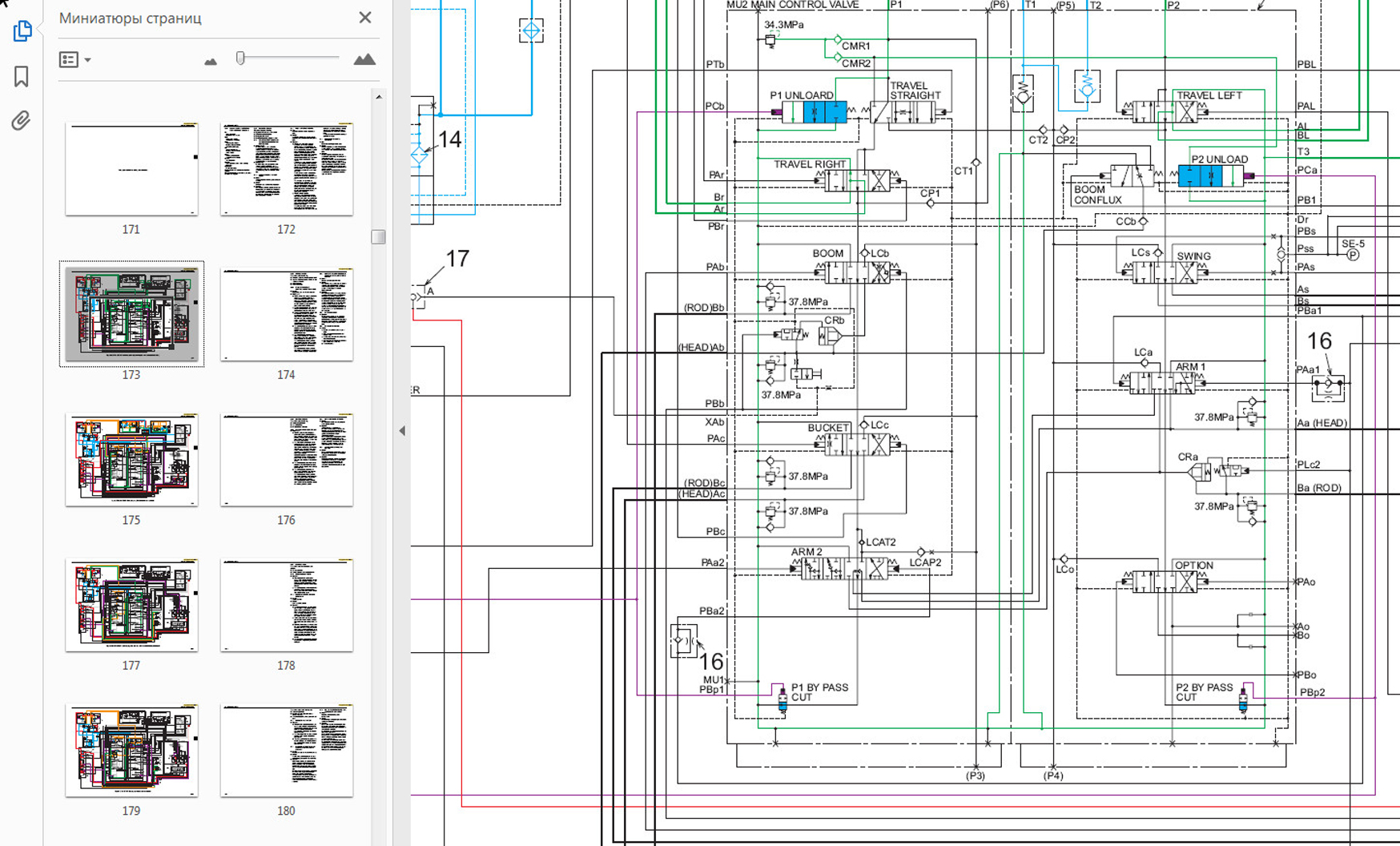This screenshot has height=846, width=1400.
Task: Open page 177 thumbnail
Action: click(x=131, y=606)
